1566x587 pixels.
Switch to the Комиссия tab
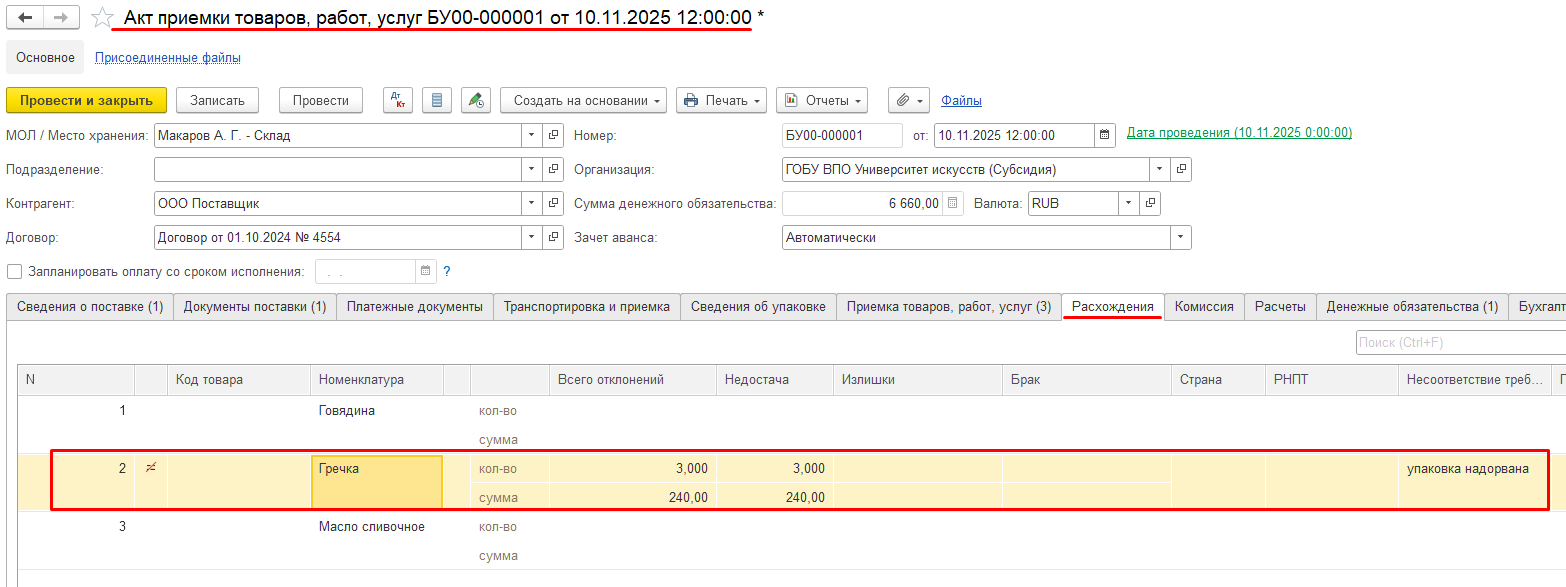pos(1203,307)
